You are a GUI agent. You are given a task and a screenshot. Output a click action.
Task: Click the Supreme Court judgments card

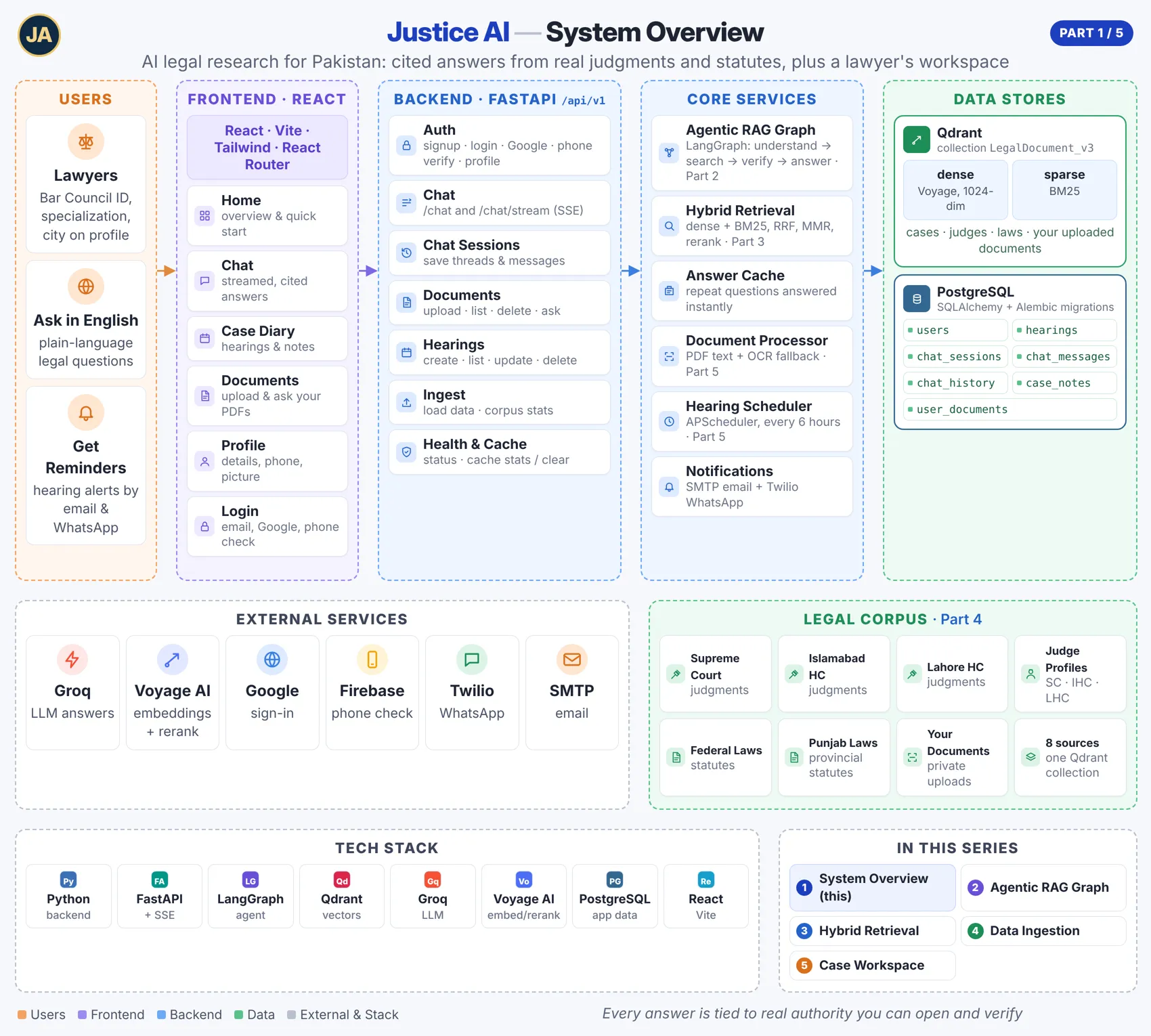click(x=716, y=674)
